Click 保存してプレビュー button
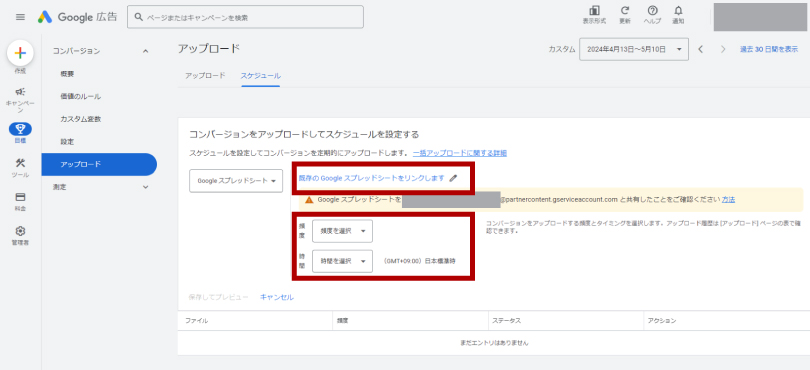 [x=219, y=297]
